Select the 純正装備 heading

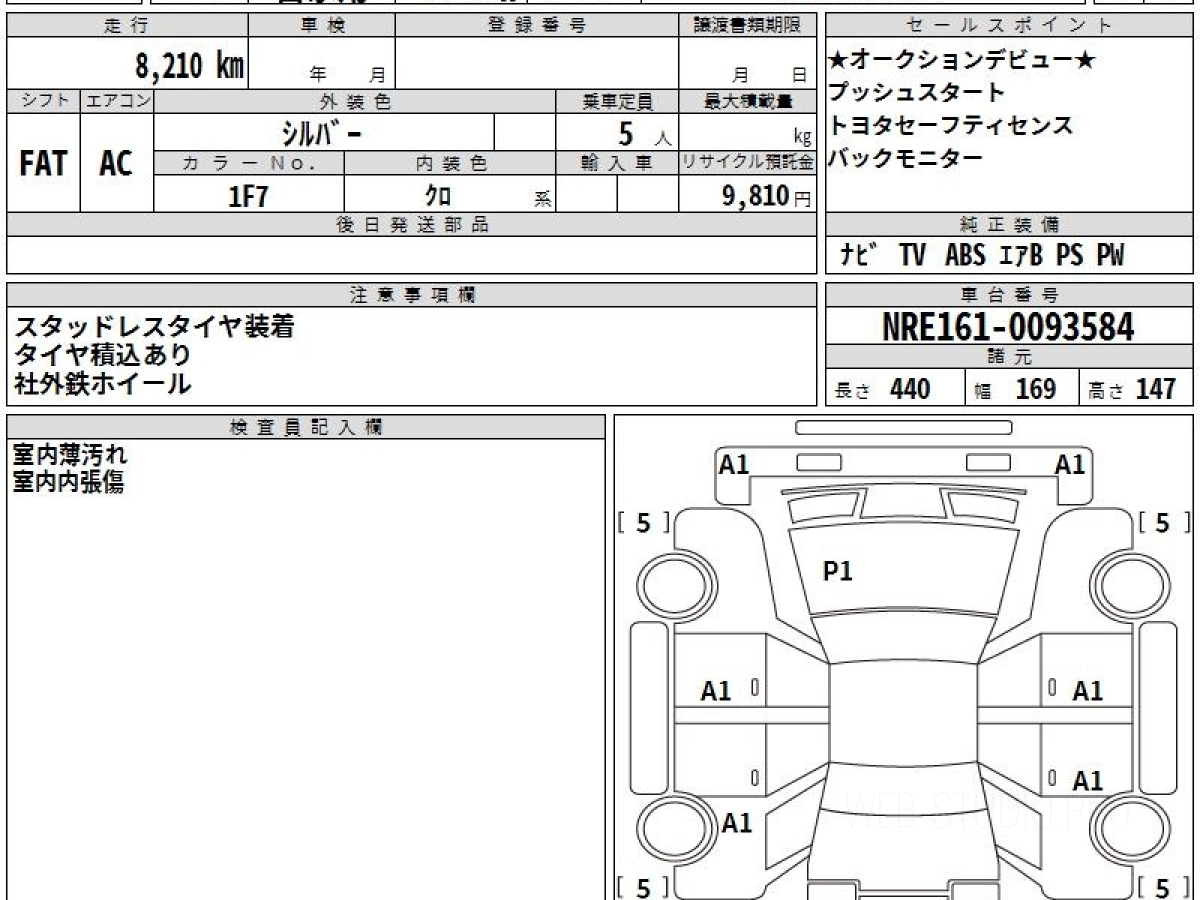[x=1009, y=226]
